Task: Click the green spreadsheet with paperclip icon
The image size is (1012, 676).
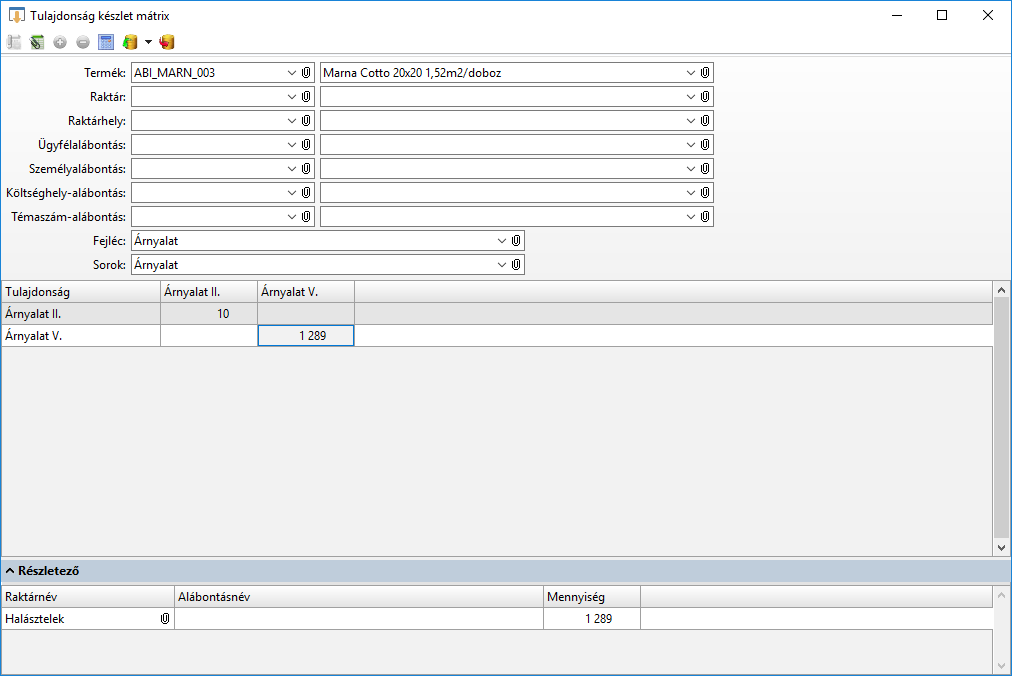Action: coord(37,42)
